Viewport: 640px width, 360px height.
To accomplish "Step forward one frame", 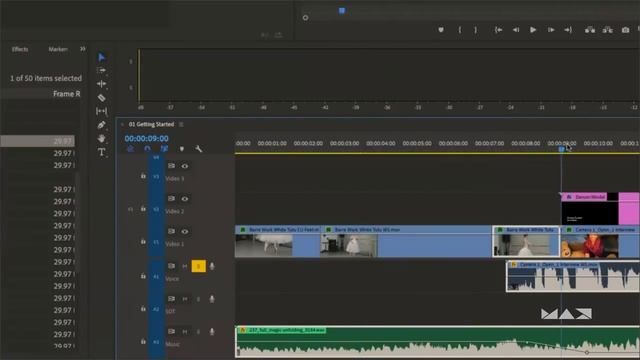I will pyautogui.click(x=551, y=30).
